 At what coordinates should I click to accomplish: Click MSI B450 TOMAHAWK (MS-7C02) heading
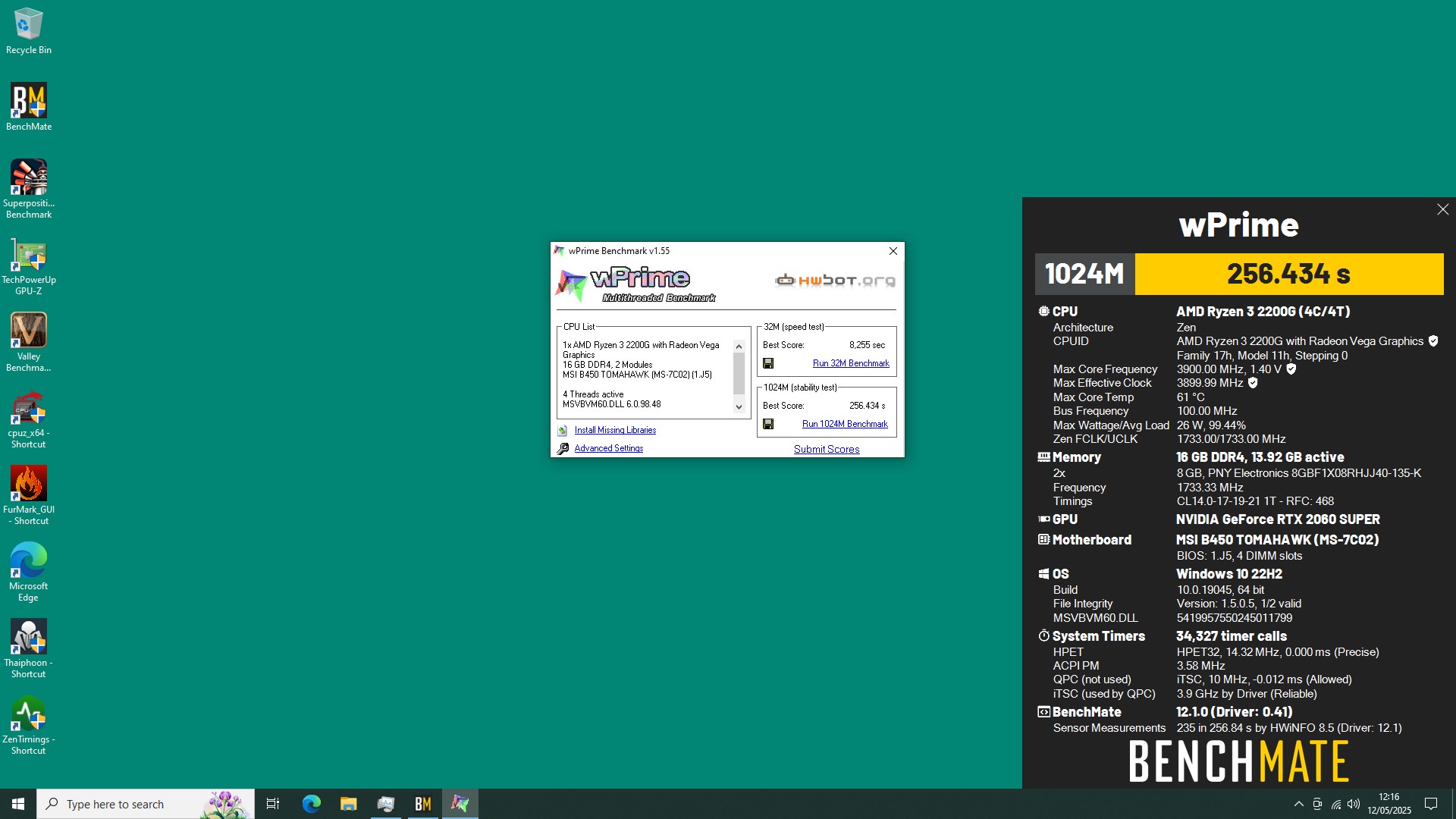[1277, 540]
